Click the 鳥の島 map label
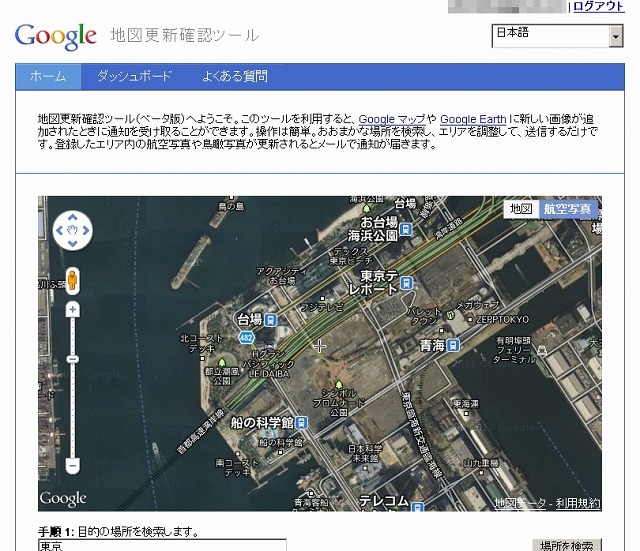 (x=231, y=207)
